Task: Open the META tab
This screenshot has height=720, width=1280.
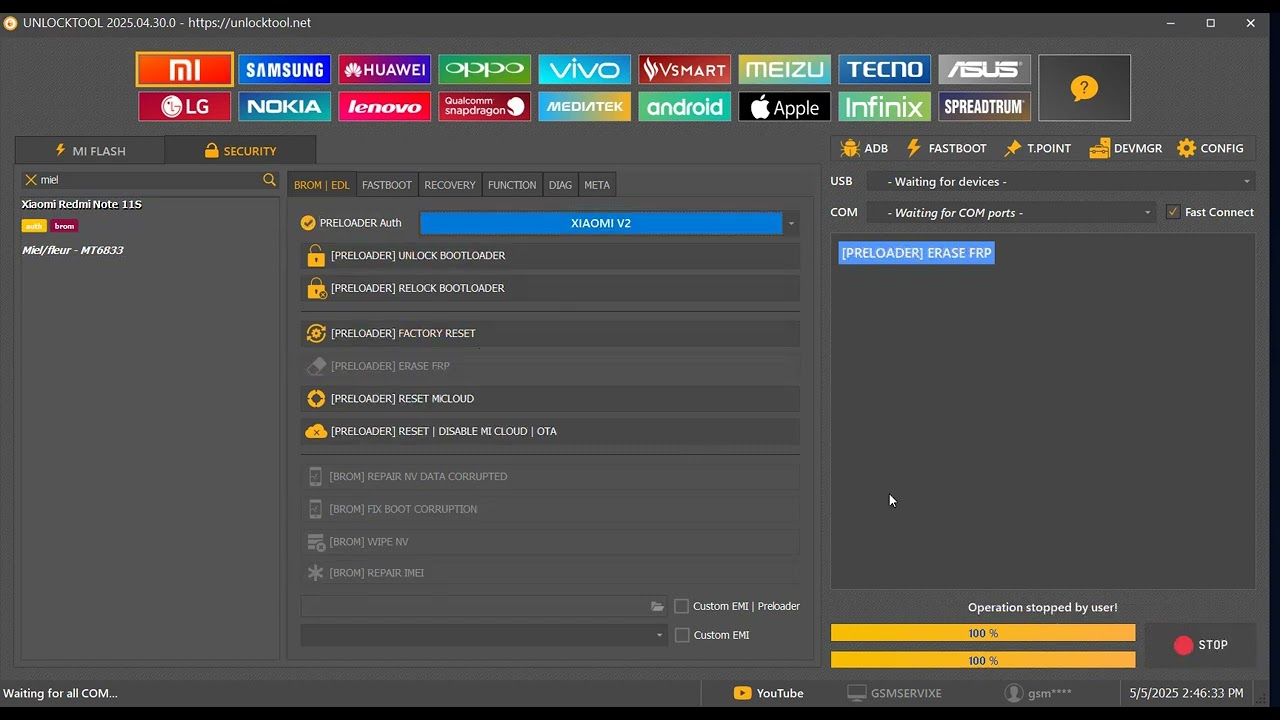Action: (597, 185)
